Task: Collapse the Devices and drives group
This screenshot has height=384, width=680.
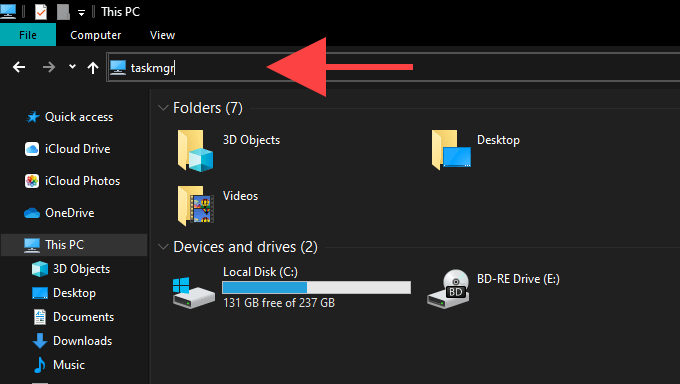Action: tap(163, 247)
